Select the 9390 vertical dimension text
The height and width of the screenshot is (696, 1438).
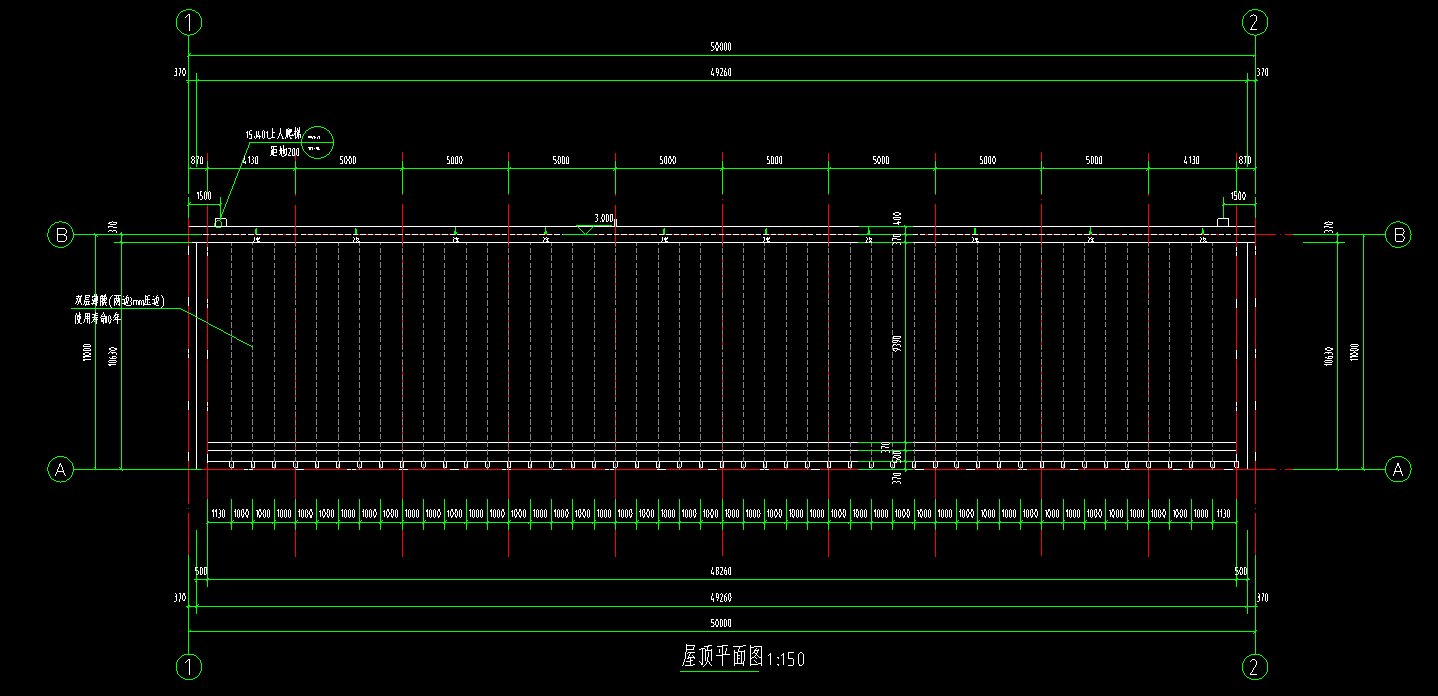click(x=898, y=343)
